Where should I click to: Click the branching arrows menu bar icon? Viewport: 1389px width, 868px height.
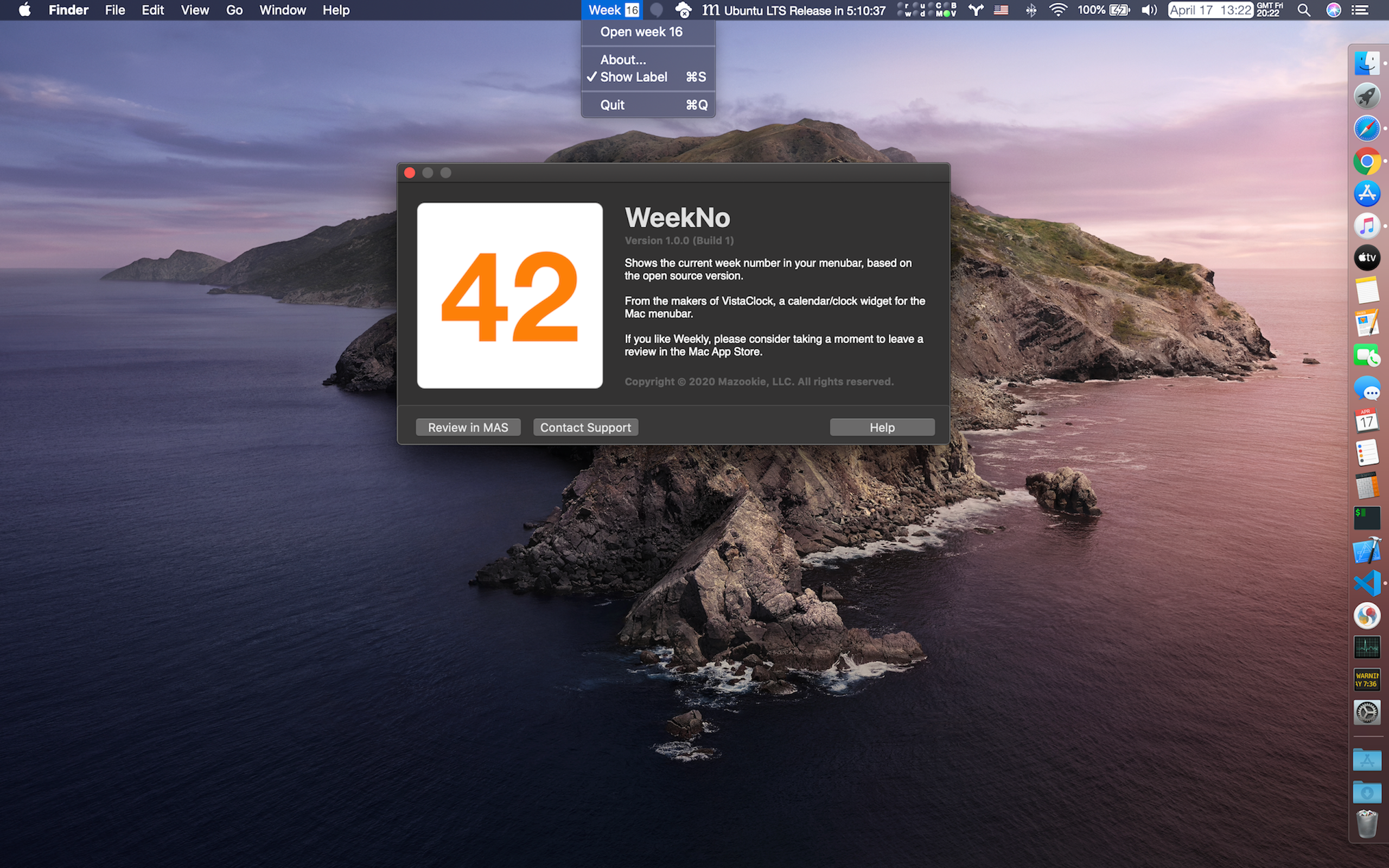point(976,10)
